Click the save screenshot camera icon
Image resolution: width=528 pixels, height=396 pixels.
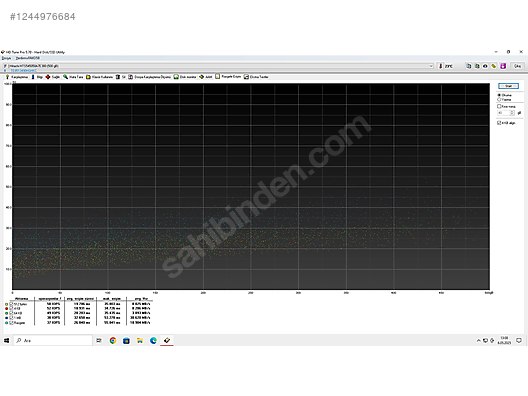pos(485,66)
